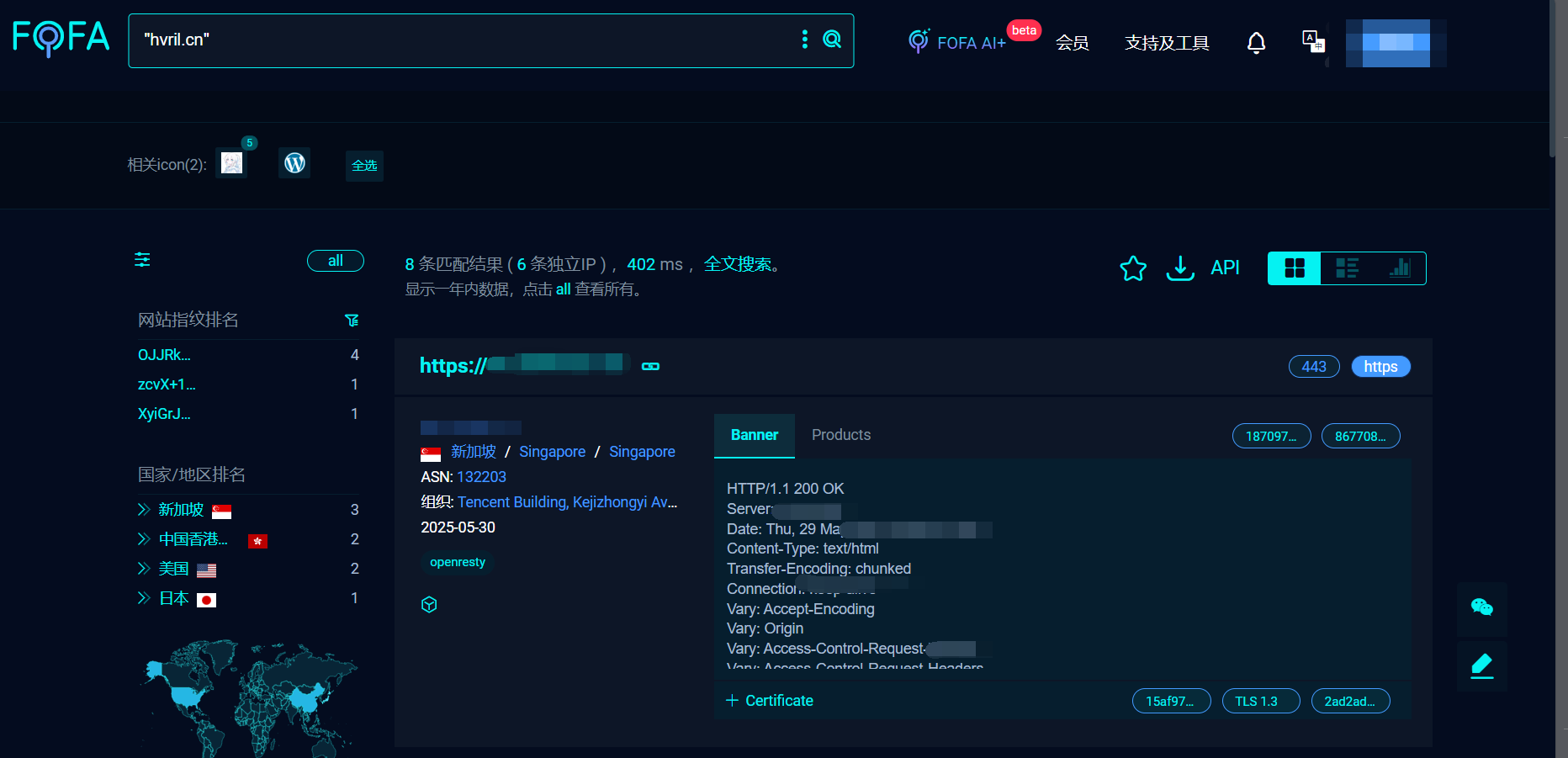Click the Tencent Building organization link

[x=567, y=502]
